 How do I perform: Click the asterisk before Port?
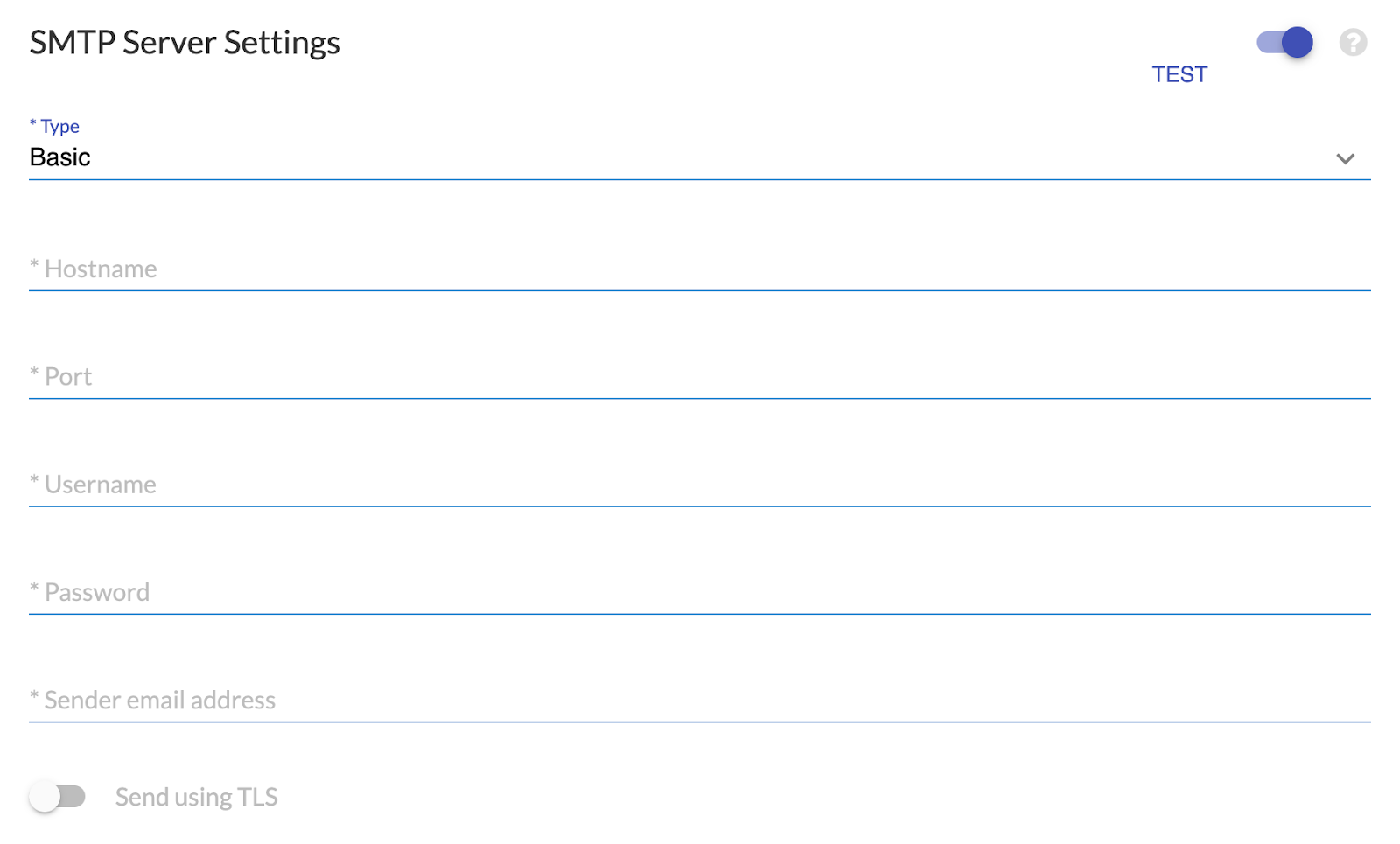[x=34, y=373]
